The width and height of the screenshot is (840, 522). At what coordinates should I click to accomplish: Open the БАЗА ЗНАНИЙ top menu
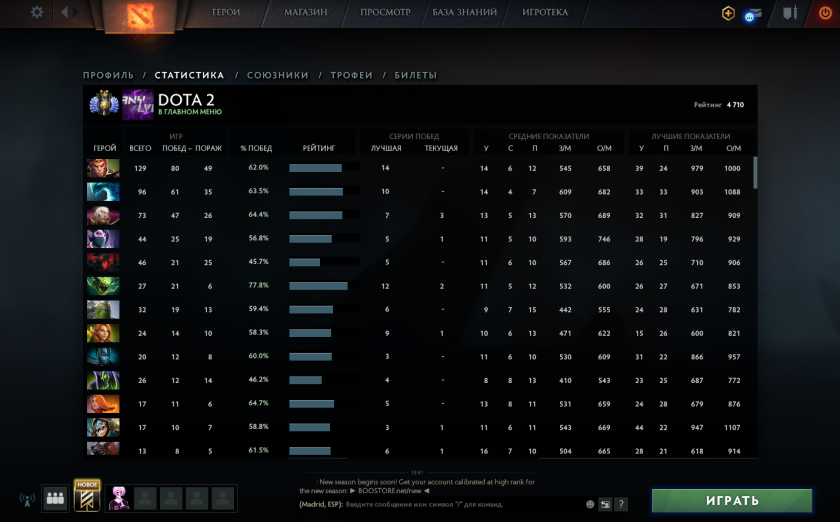coord(464,12)
